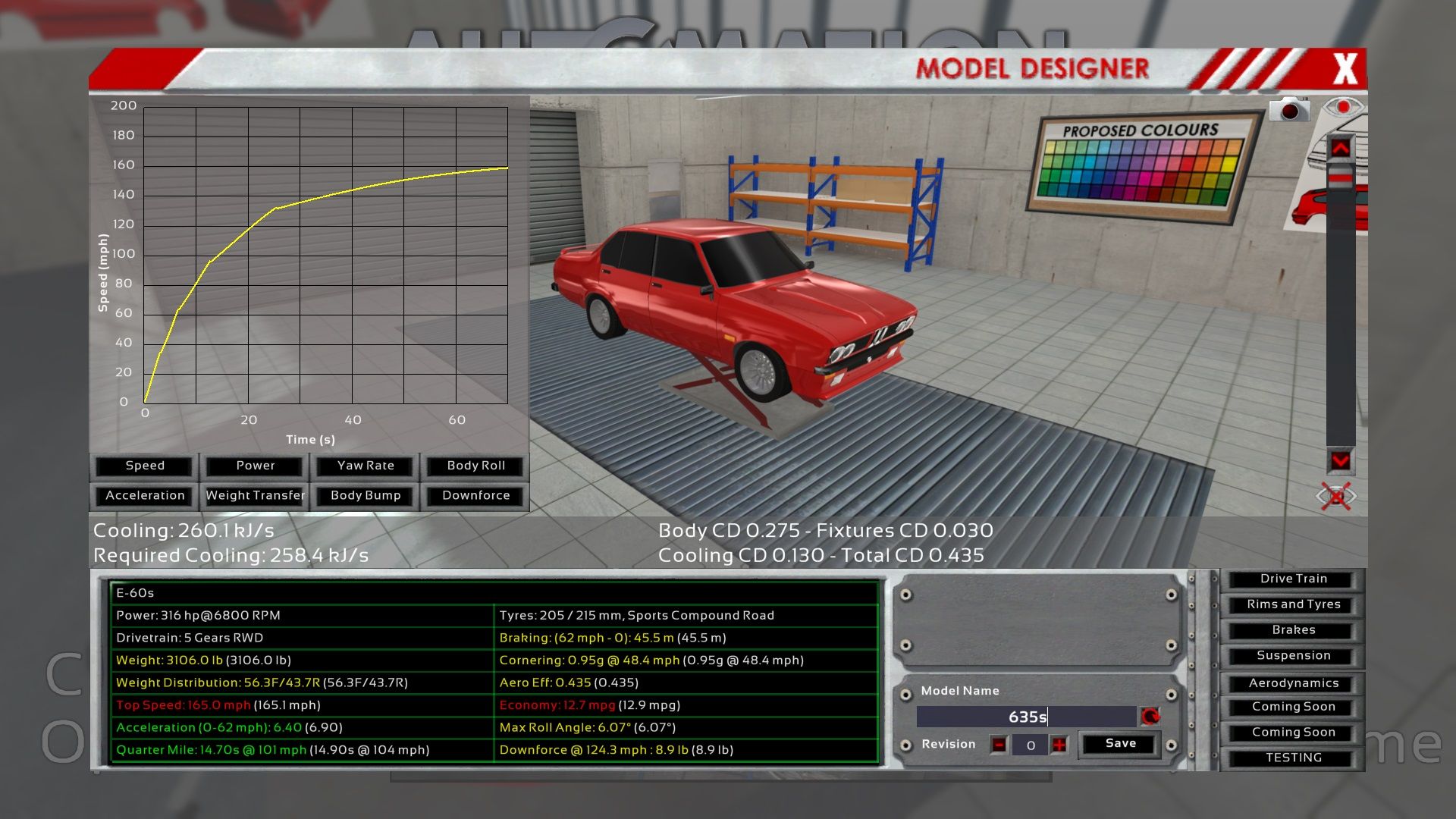The width and height of the screenshot is (1456, 819).
Task: Go to Rims and Tyres section
Action: tap(1293, 604)
